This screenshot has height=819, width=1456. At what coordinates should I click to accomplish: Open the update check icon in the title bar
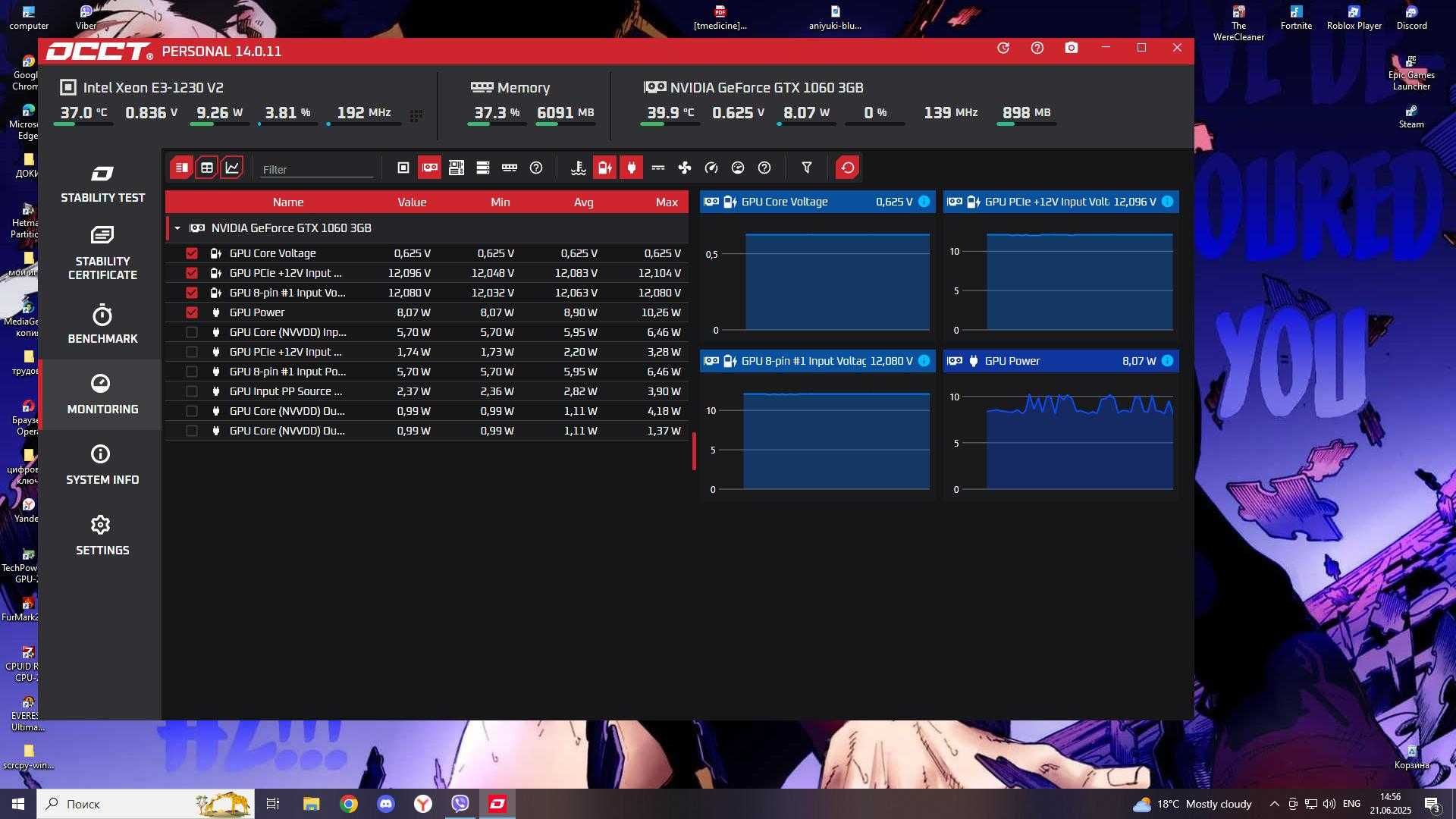(x=1003, y=48)
